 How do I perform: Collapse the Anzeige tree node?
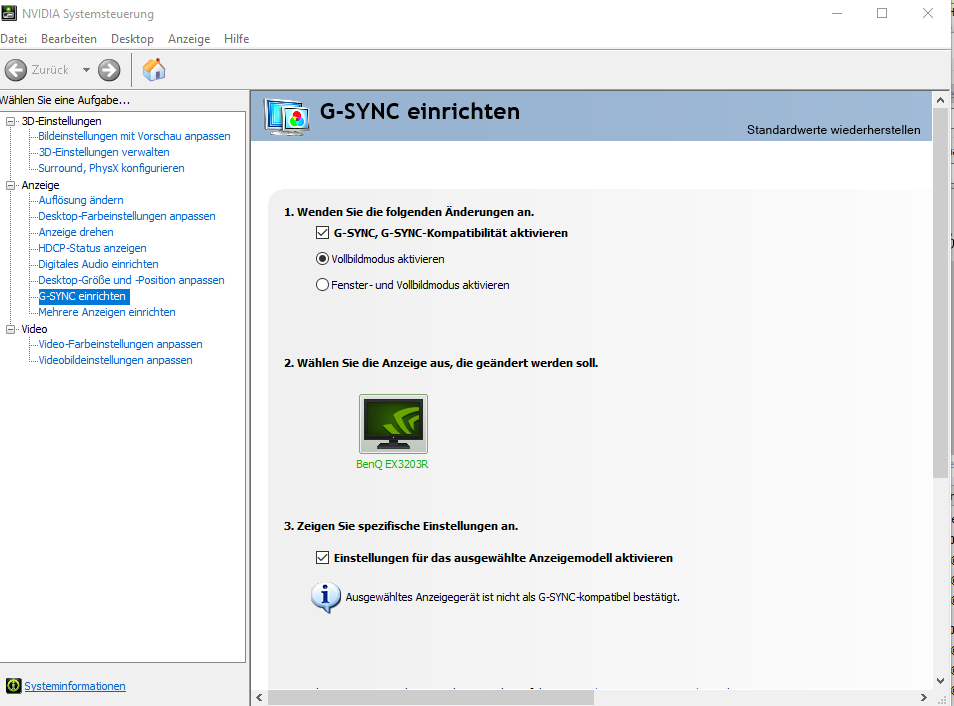coord(10,185)
